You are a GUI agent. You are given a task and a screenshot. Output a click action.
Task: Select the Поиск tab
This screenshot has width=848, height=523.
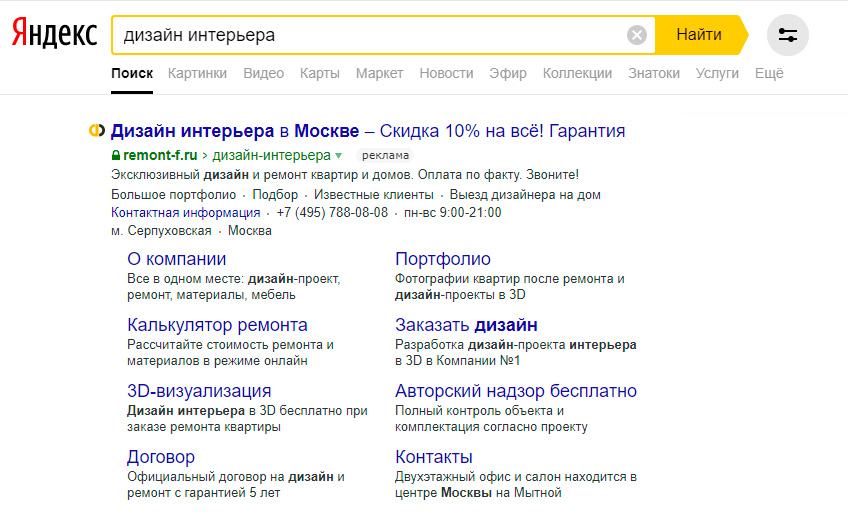[x=132, y=73]
